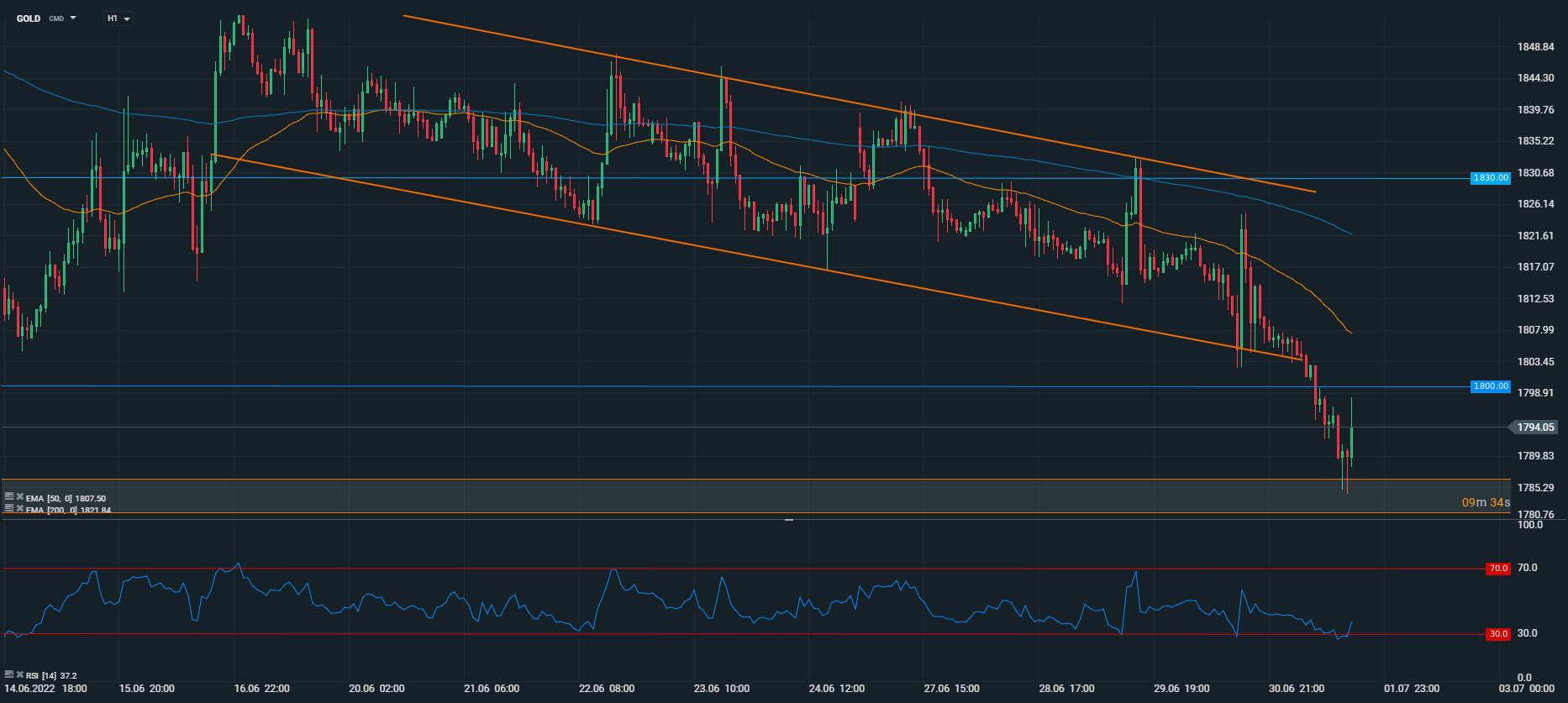1568x703 pixels.
Task: Select the 1830.00 horizontal level label
Action: coord(1491,178)
